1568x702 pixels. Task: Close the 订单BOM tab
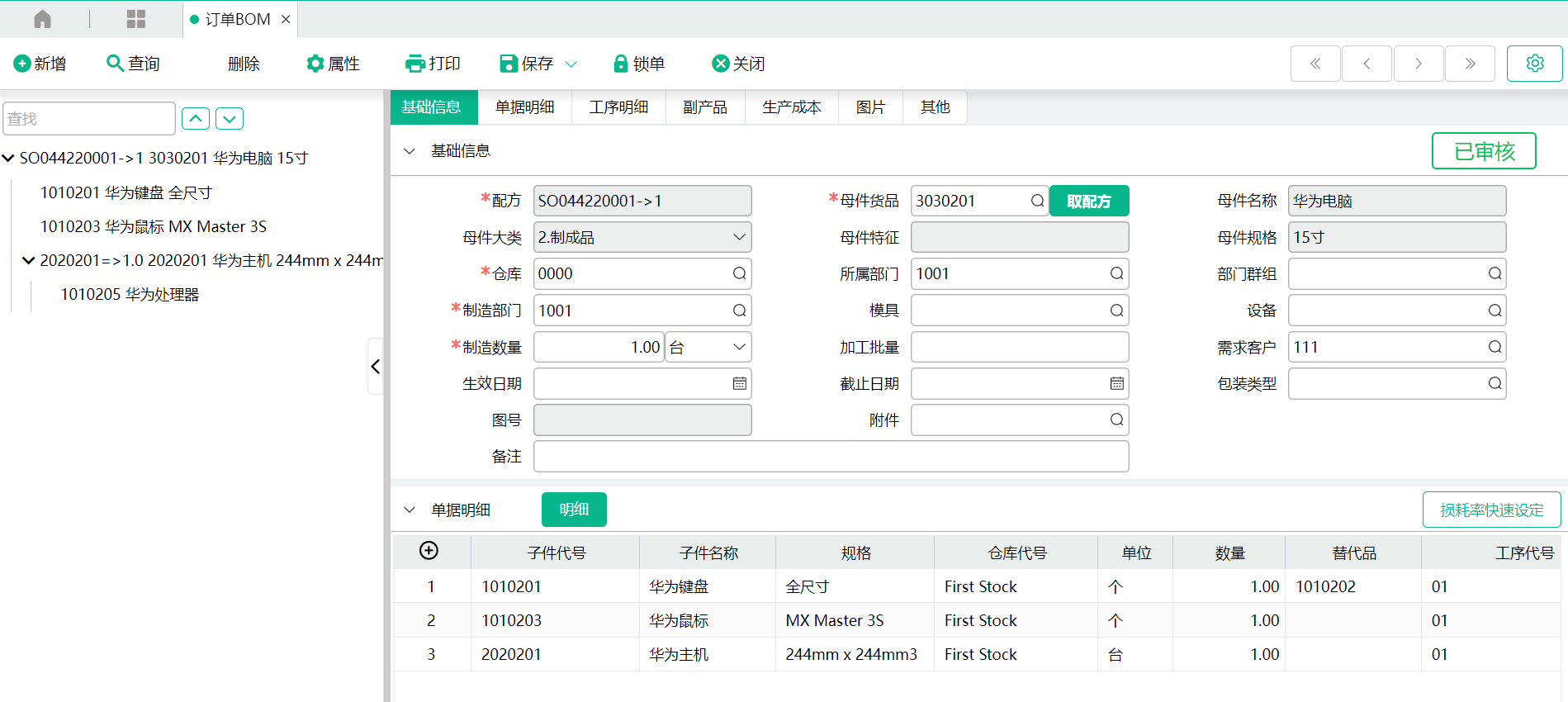286,19
